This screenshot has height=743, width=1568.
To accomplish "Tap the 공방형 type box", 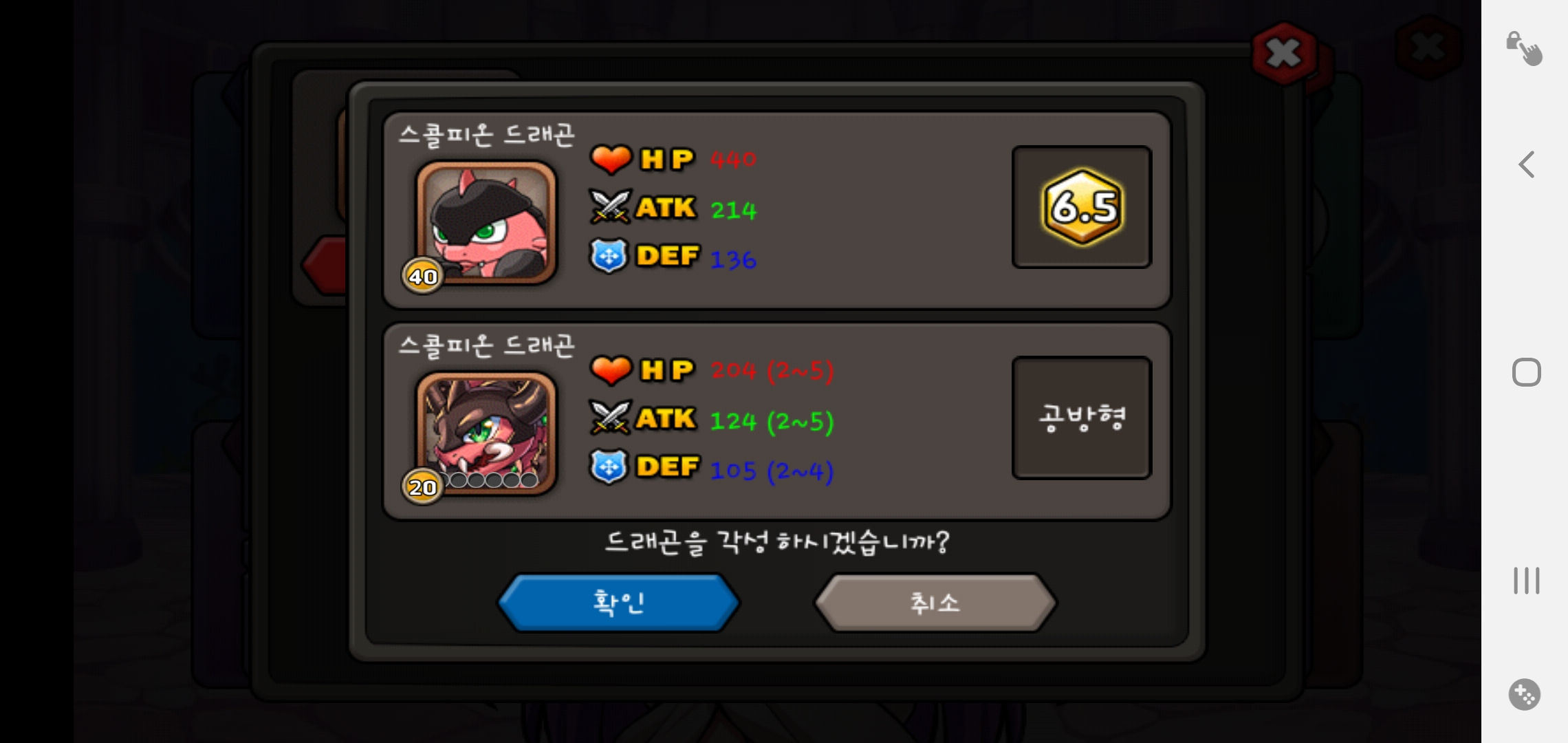I will coord(1082,418).
